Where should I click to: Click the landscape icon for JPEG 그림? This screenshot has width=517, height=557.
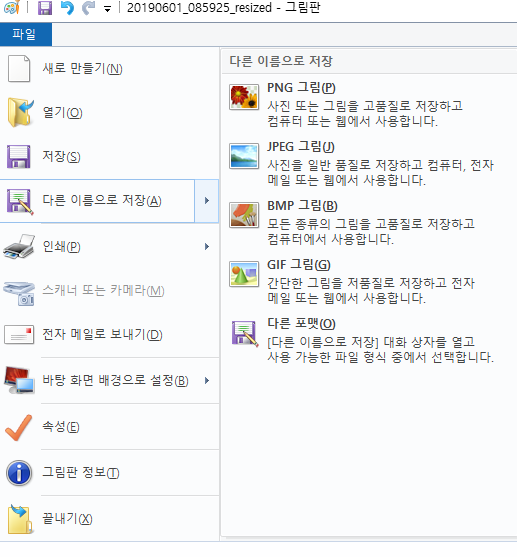click(244, 156)
